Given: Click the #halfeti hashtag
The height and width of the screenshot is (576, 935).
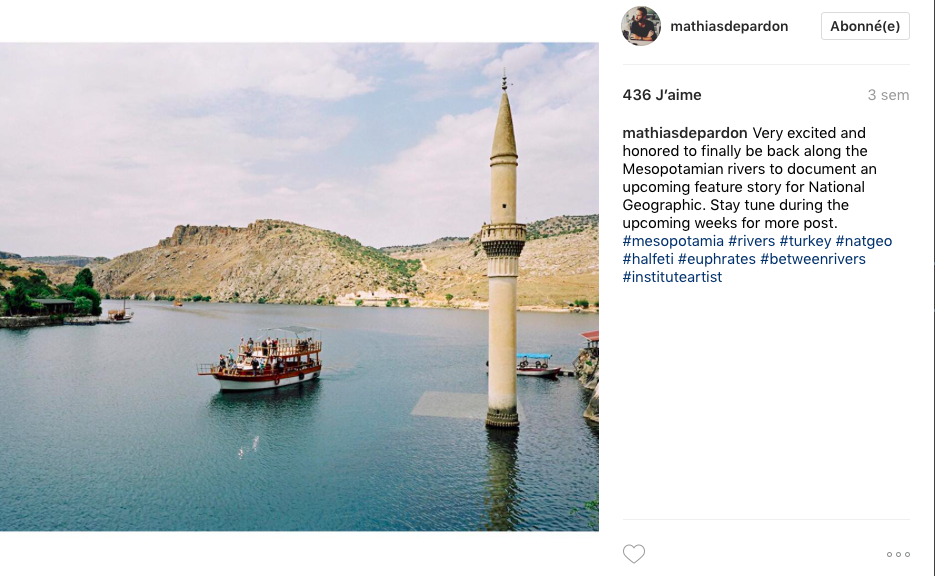Looking at the screenshot, I should (x=648, y=259).
